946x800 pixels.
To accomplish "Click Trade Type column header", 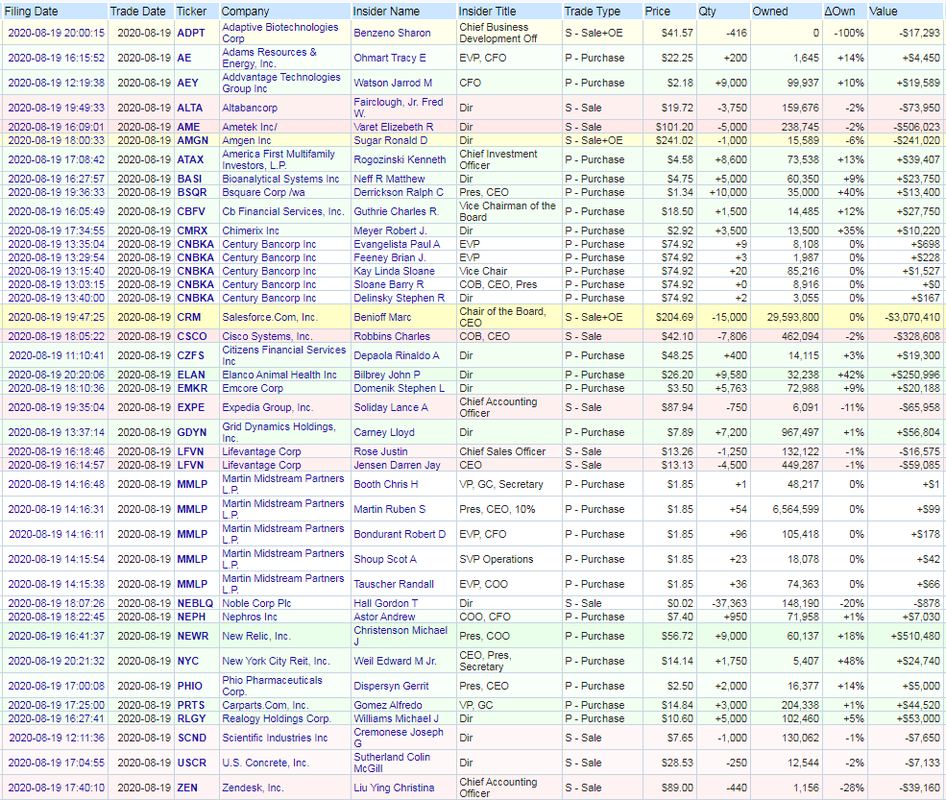I will tap(592, 11).
